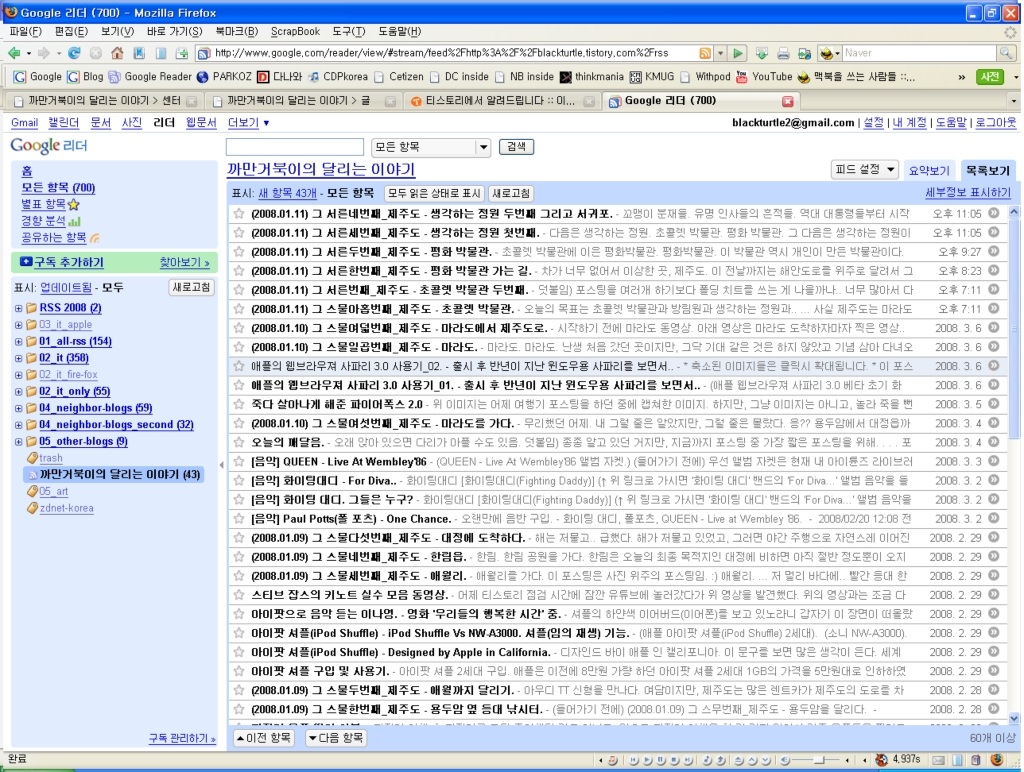The width and height of the screenshot is (1024, 772).
Task: Open the 북마크(B) menu
Action: click(236, 31)
